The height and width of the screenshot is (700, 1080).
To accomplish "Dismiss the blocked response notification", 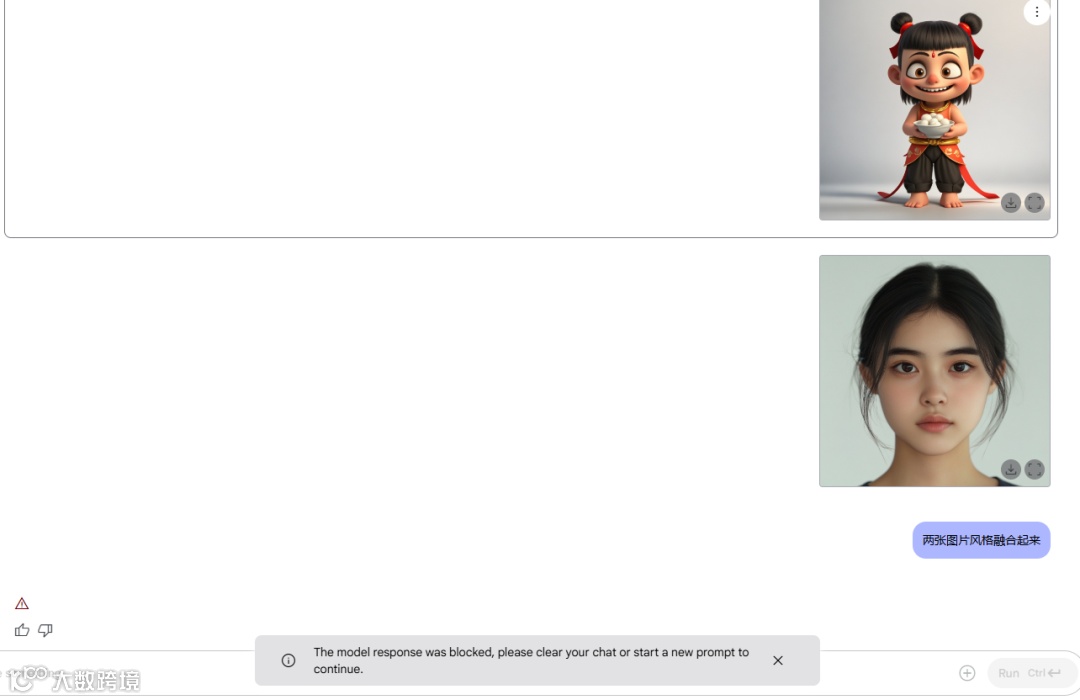I will point(778,661).
